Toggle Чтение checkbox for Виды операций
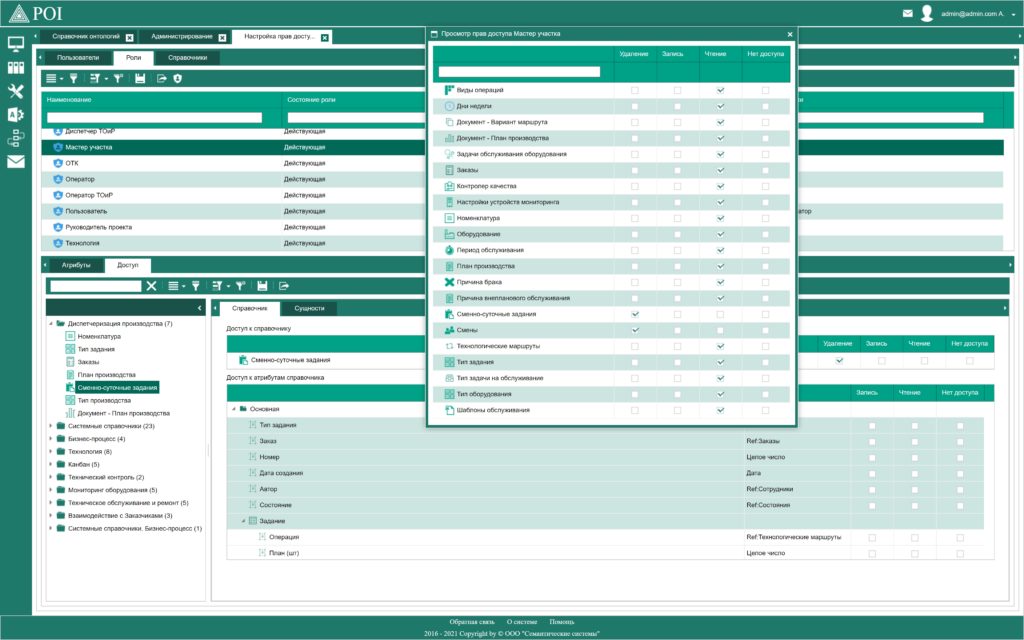The width and height of the screenshot is (1024, 640). coord(720,90)
